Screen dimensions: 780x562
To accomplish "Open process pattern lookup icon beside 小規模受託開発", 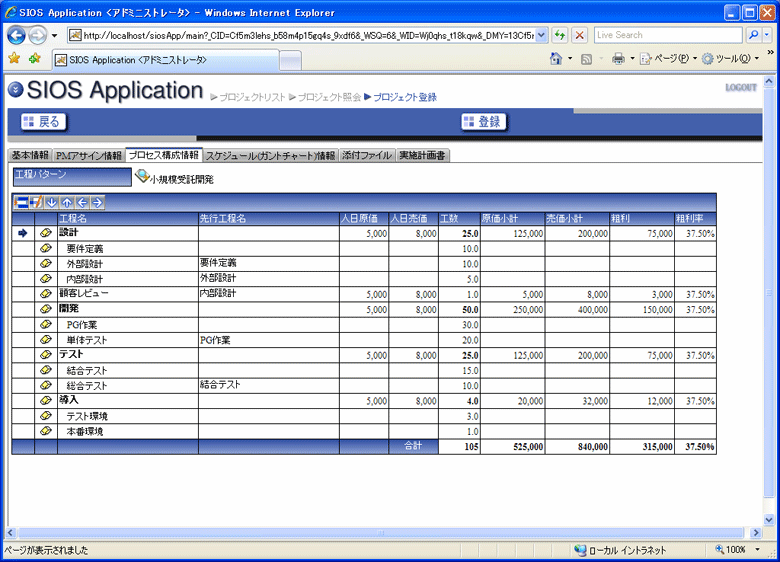I will [x=142, y=176].
